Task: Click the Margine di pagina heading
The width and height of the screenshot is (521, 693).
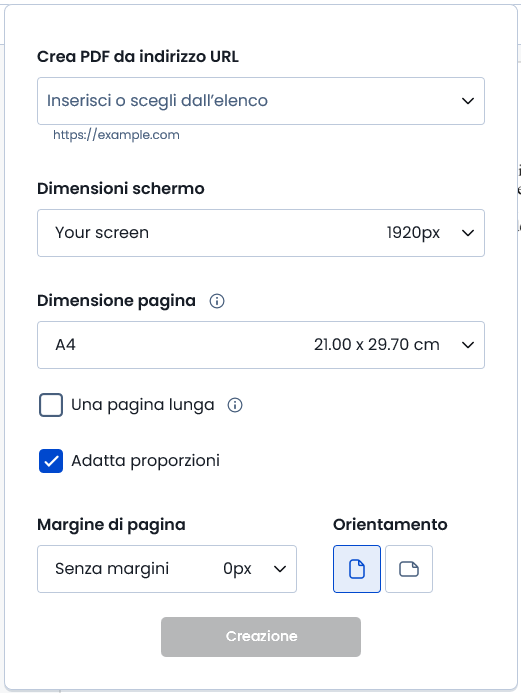Action: [111, 525]
